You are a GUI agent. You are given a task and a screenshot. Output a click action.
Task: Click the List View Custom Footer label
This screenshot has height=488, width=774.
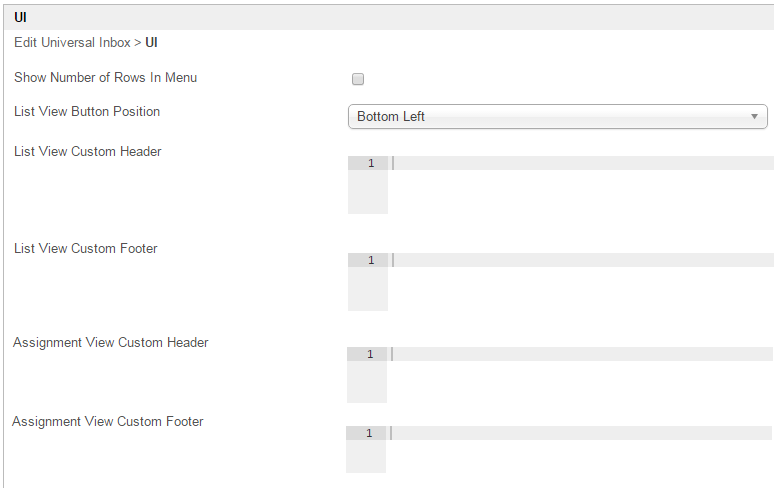point(86,248)
